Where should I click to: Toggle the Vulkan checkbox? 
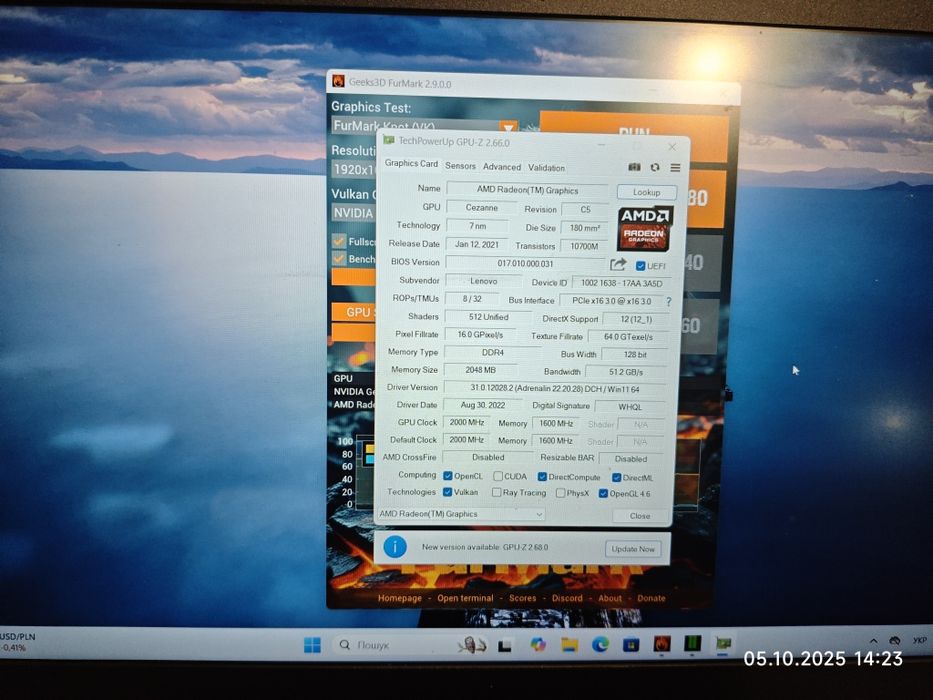447,492
